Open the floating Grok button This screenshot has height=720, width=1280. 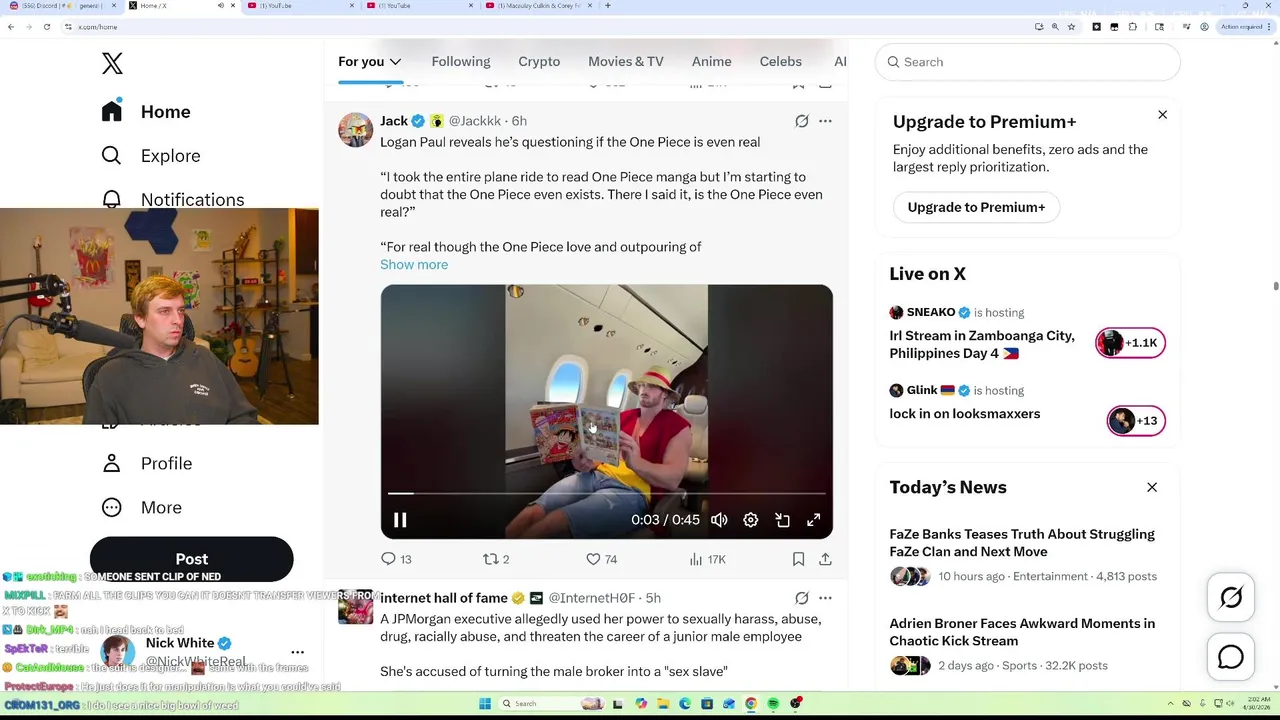pos(1231,598)
